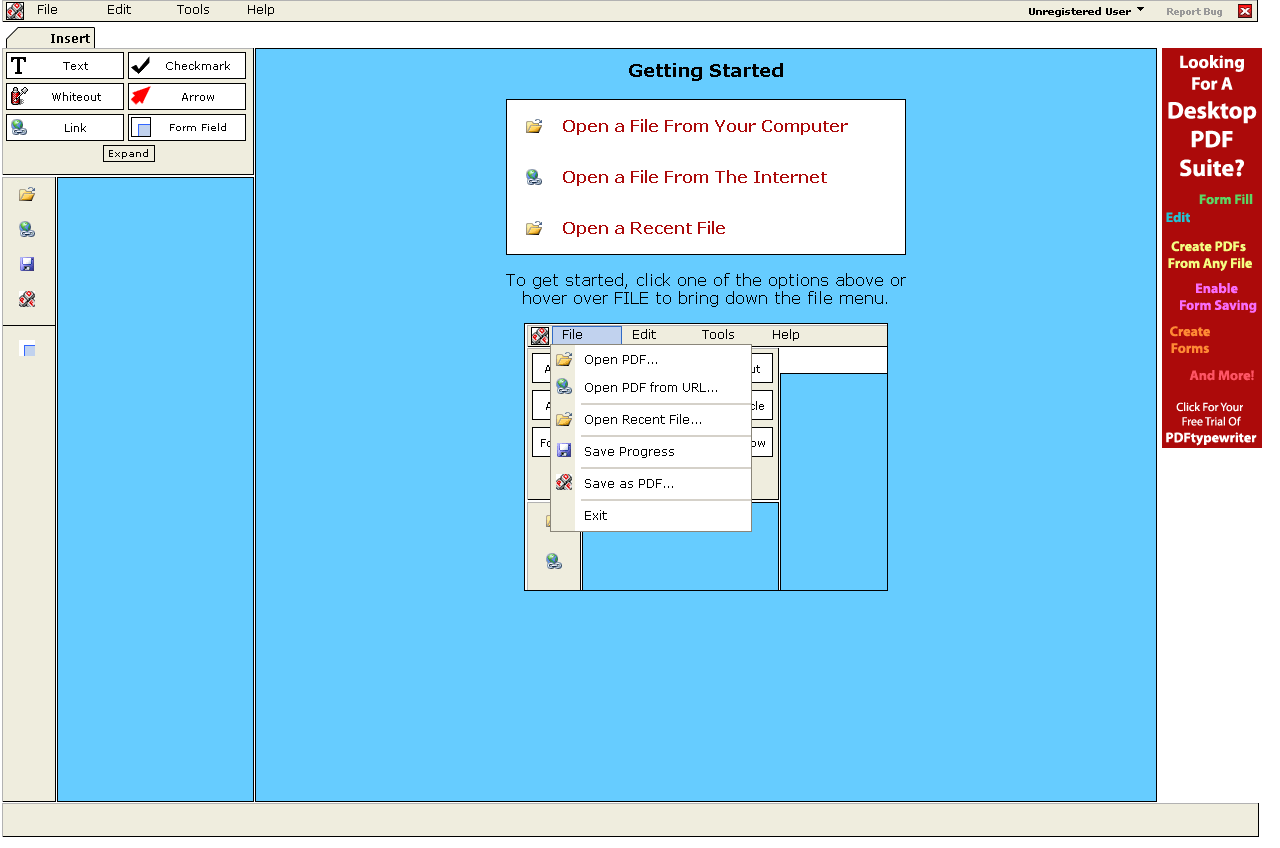Image resolution: width=1280 pixels, height=848 pixels.
Task: Close the application with the red X
Action: tap(1245, 11)
